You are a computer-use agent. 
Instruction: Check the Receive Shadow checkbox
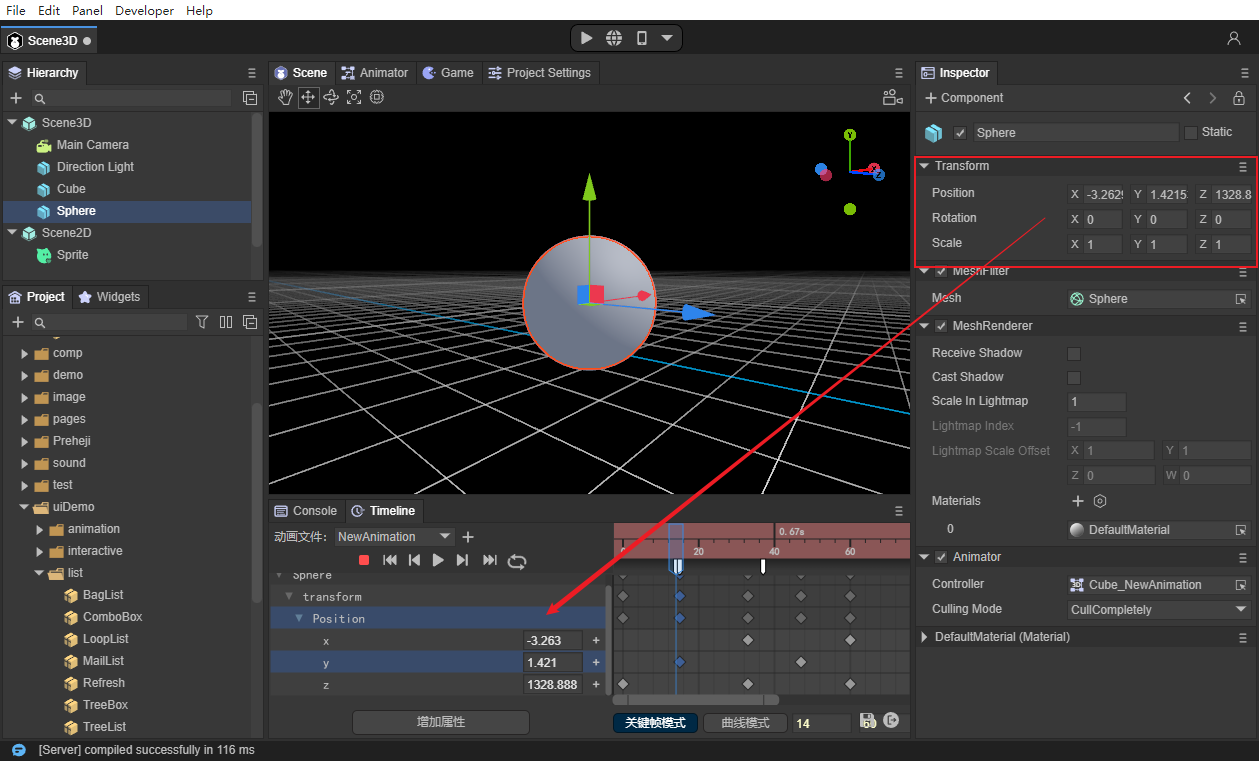pyautogui.click(x=1074, y=353)
